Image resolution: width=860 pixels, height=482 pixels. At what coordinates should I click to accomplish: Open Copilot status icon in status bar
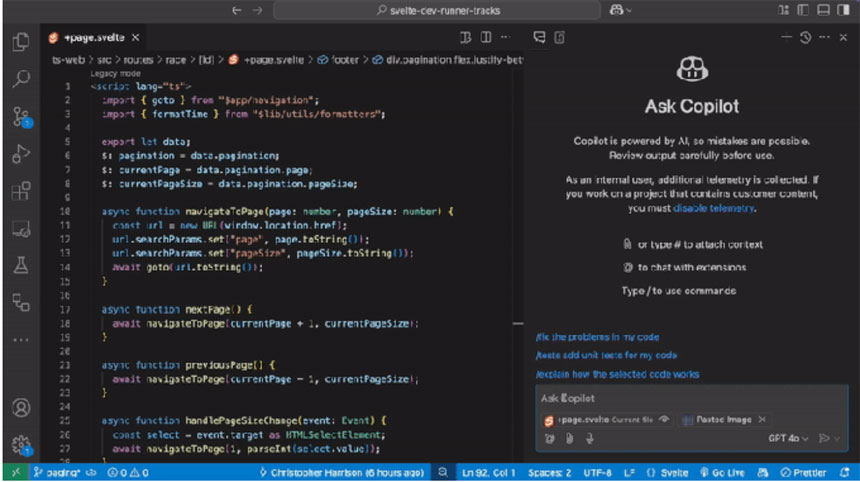pyautogui.click(x=762, y=472)
